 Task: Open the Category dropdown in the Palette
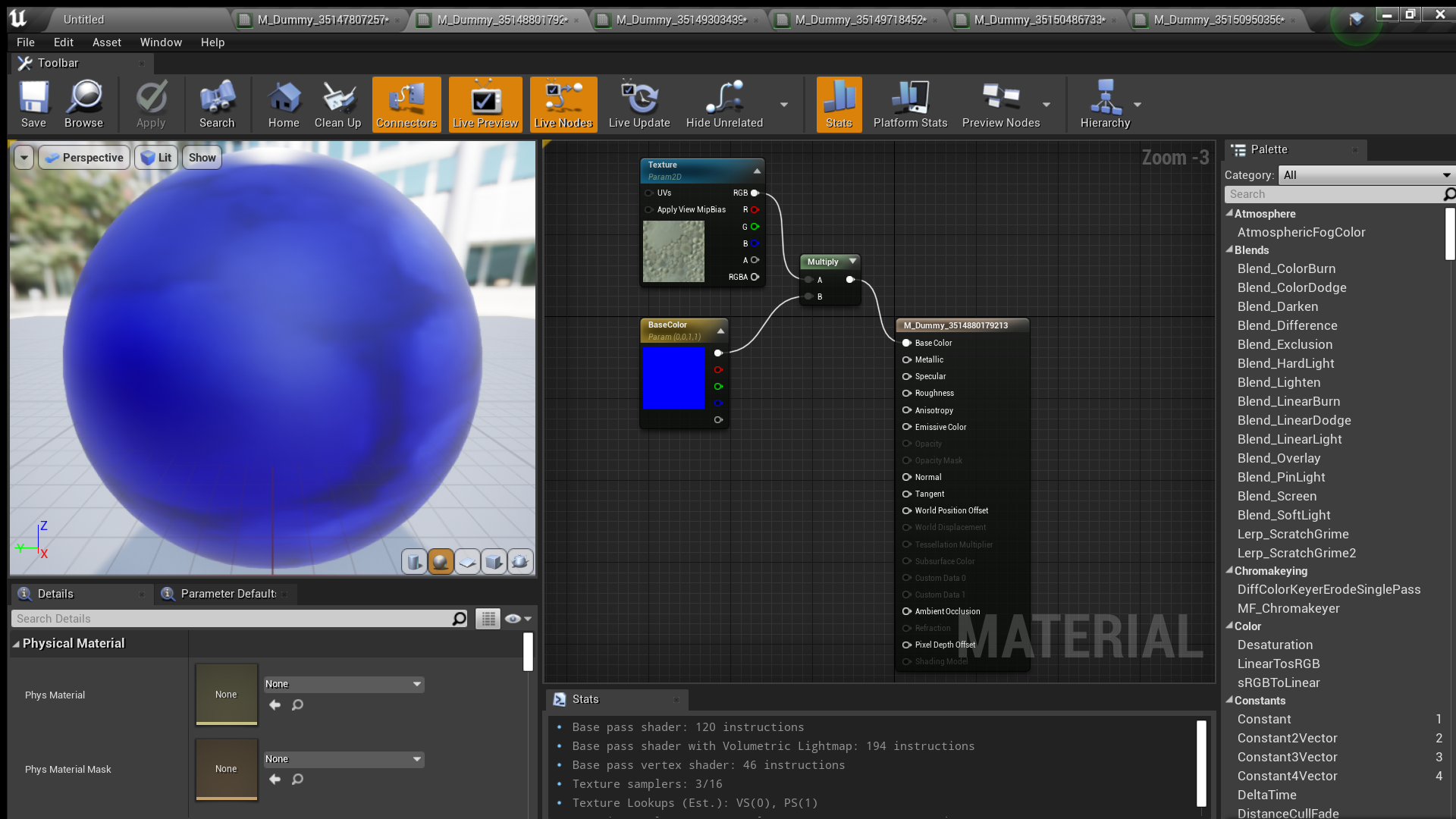(1366, 175)
